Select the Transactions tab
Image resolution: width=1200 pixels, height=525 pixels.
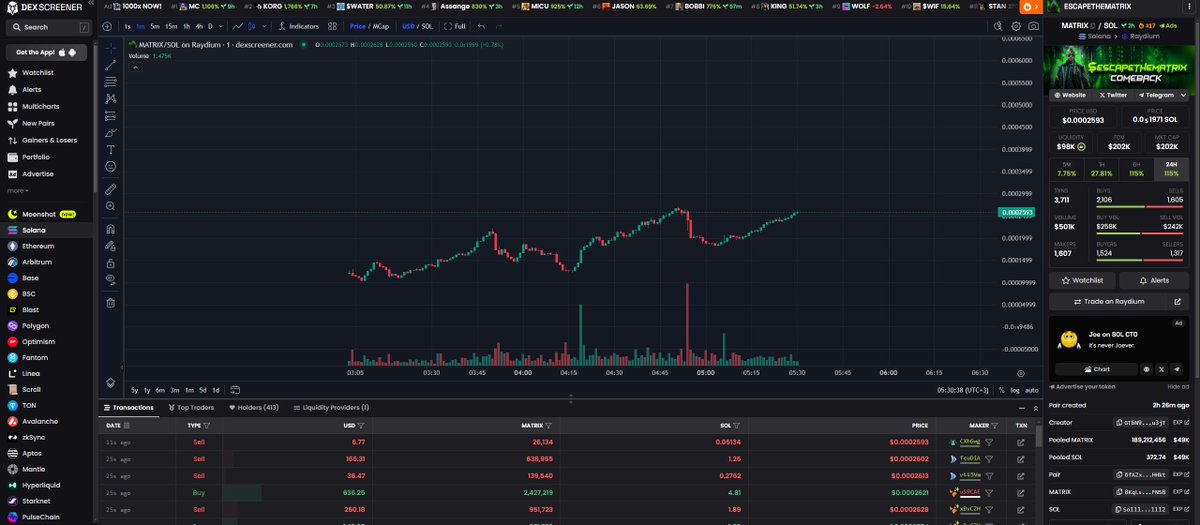pos(128,407)
